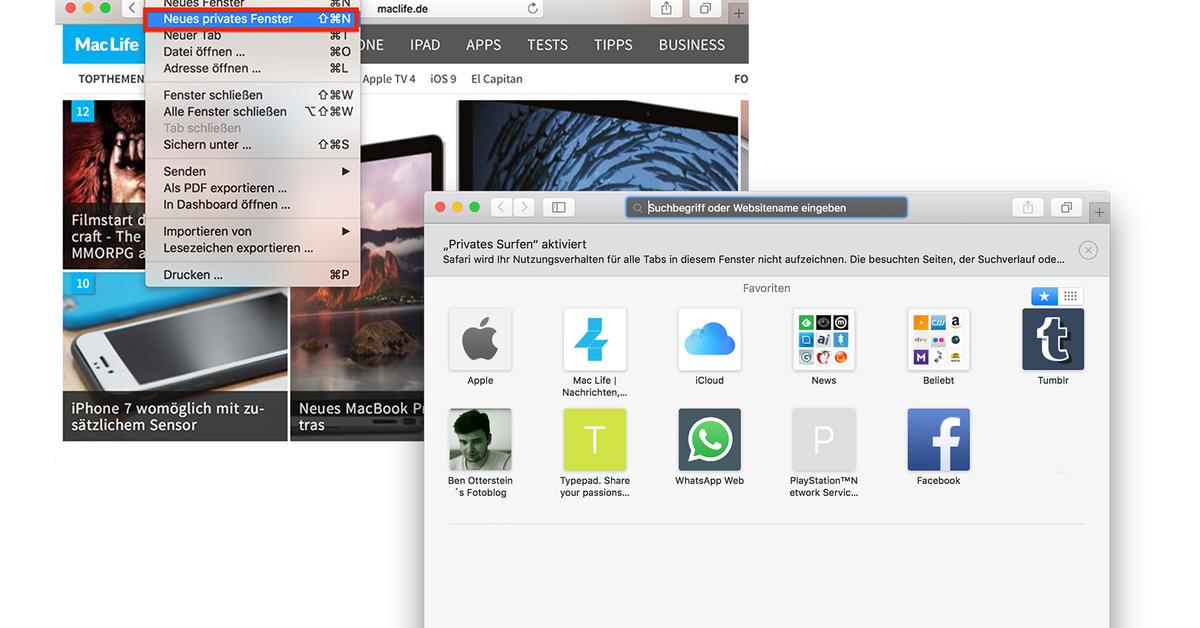
Task: Go back in the maclife.de window
Action: coord(132,8)
